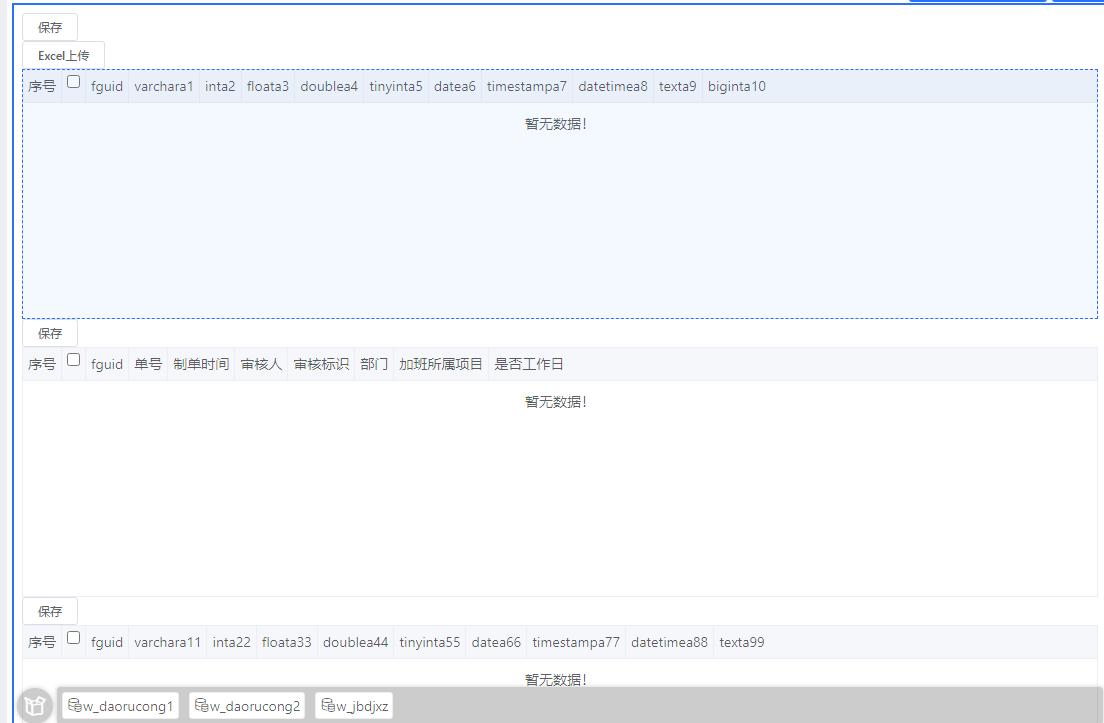1104x723 pixels.
Task: Click the 加班所属项目 column header
Action: click(x=440, y=365)
